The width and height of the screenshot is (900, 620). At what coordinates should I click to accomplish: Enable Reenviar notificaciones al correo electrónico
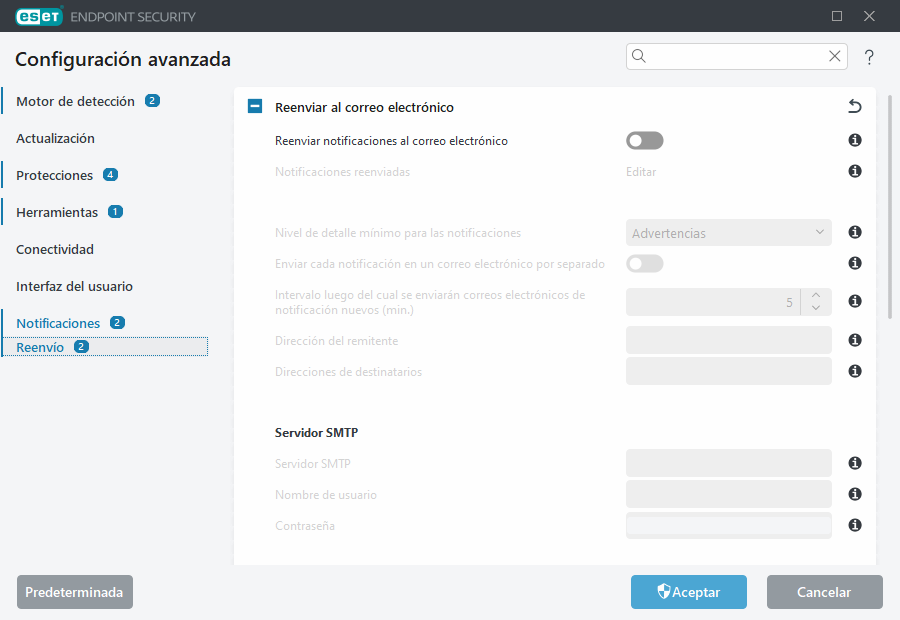click(x=644, y=140)
